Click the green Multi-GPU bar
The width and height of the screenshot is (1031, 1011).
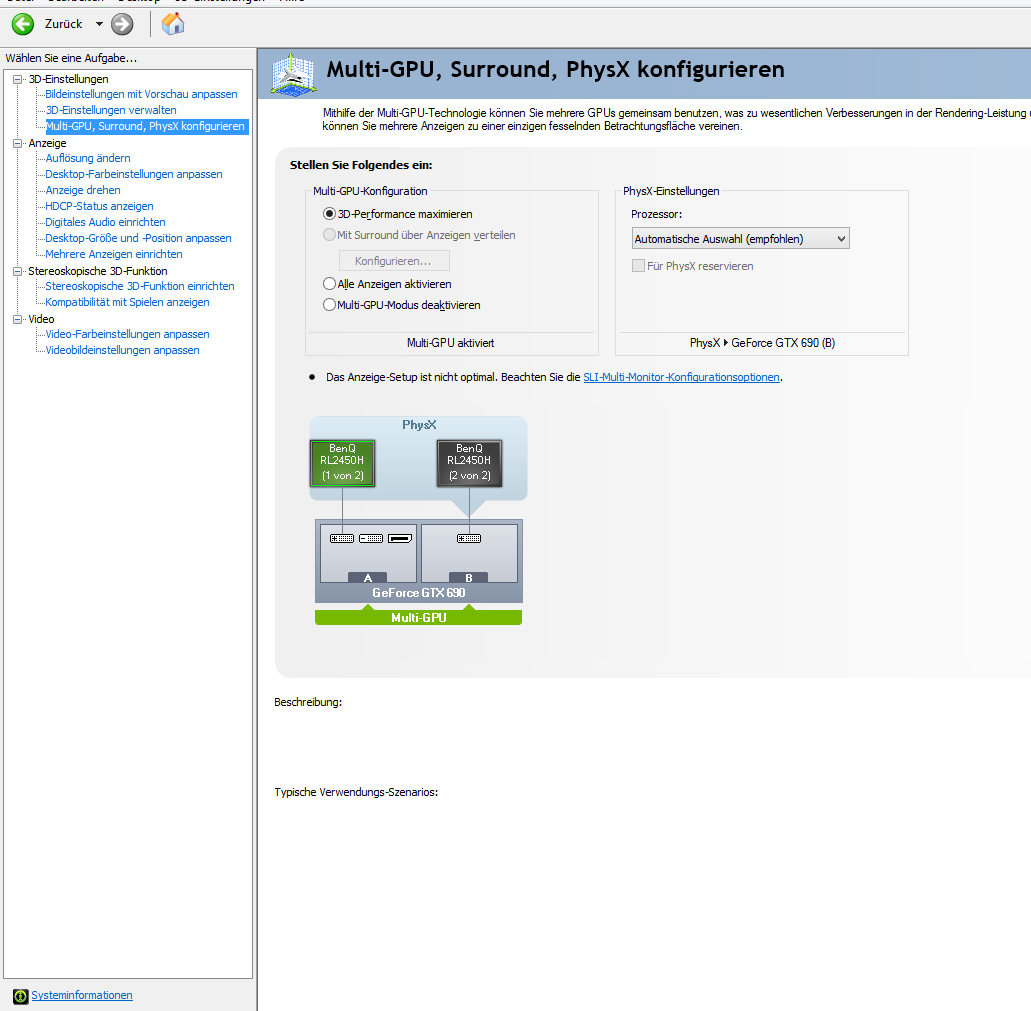click(418, 617)
